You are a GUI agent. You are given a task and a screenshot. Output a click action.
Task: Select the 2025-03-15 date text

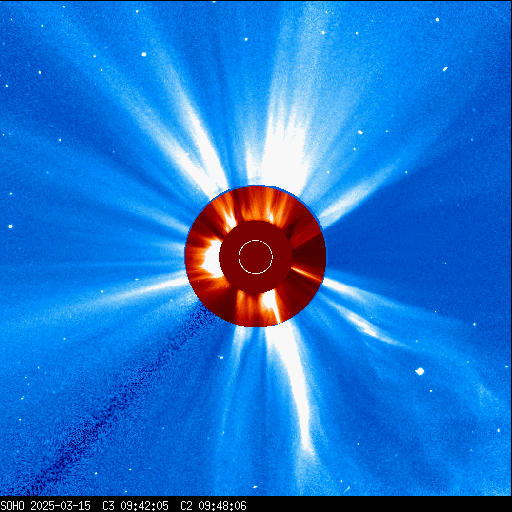[x=60, y=506]
